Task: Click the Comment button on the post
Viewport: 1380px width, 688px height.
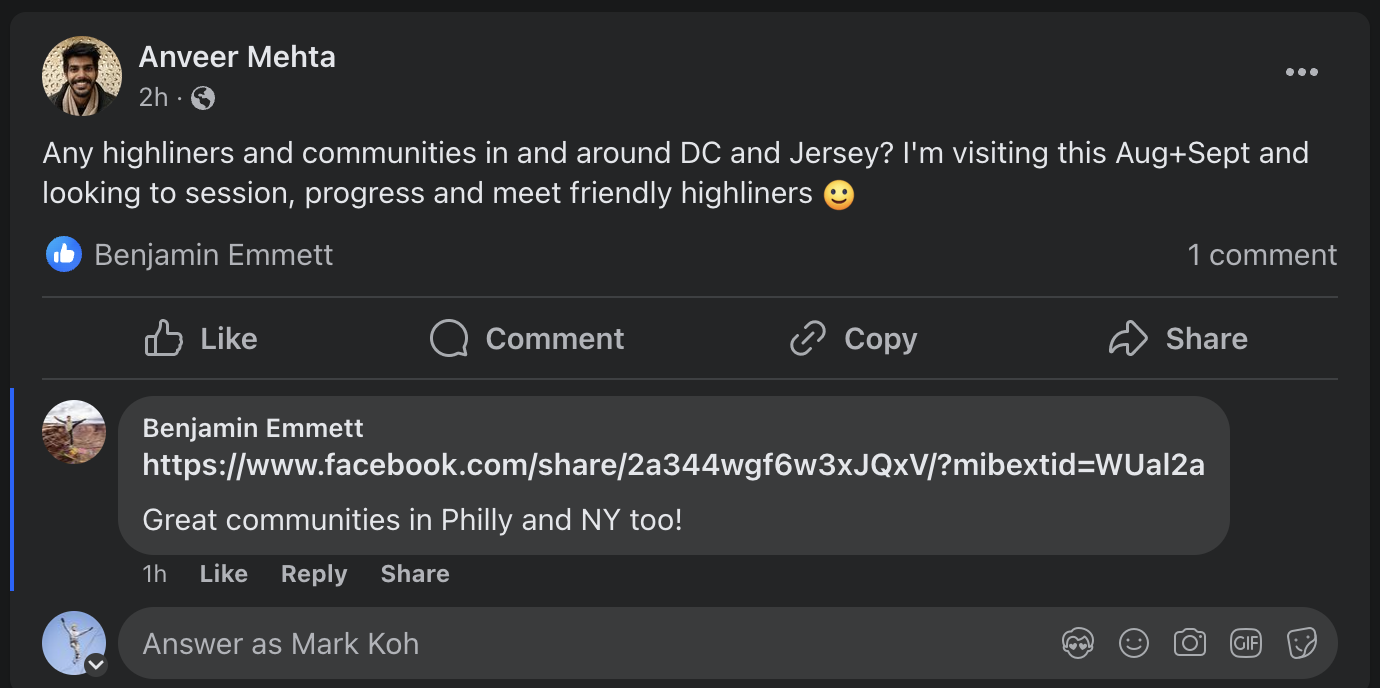Action: point(527,339)
